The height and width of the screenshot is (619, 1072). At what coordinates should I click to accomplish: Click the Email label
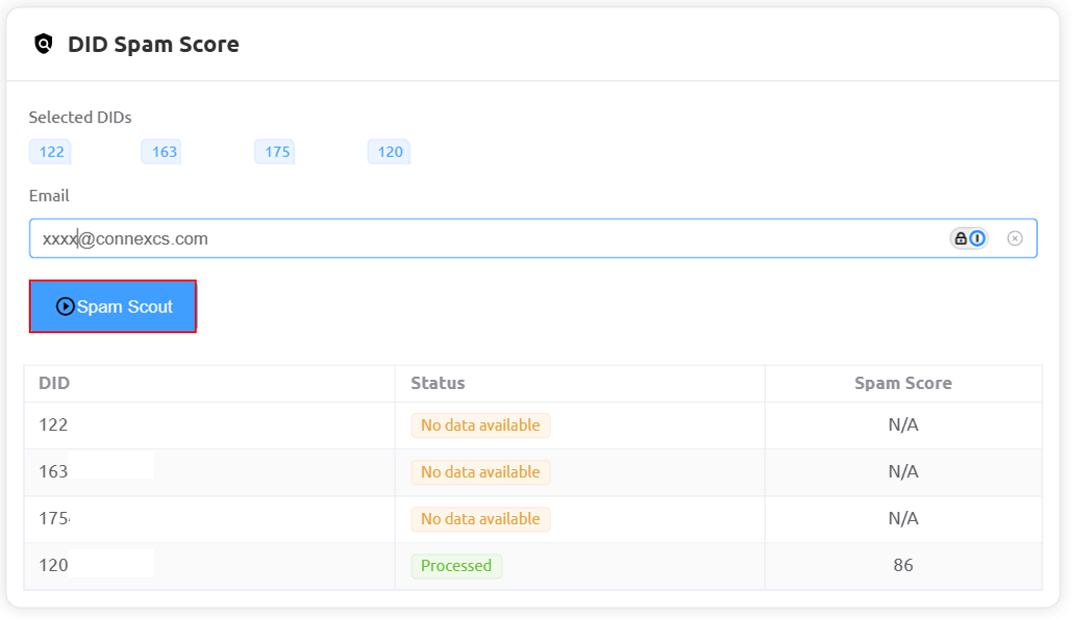49,196
